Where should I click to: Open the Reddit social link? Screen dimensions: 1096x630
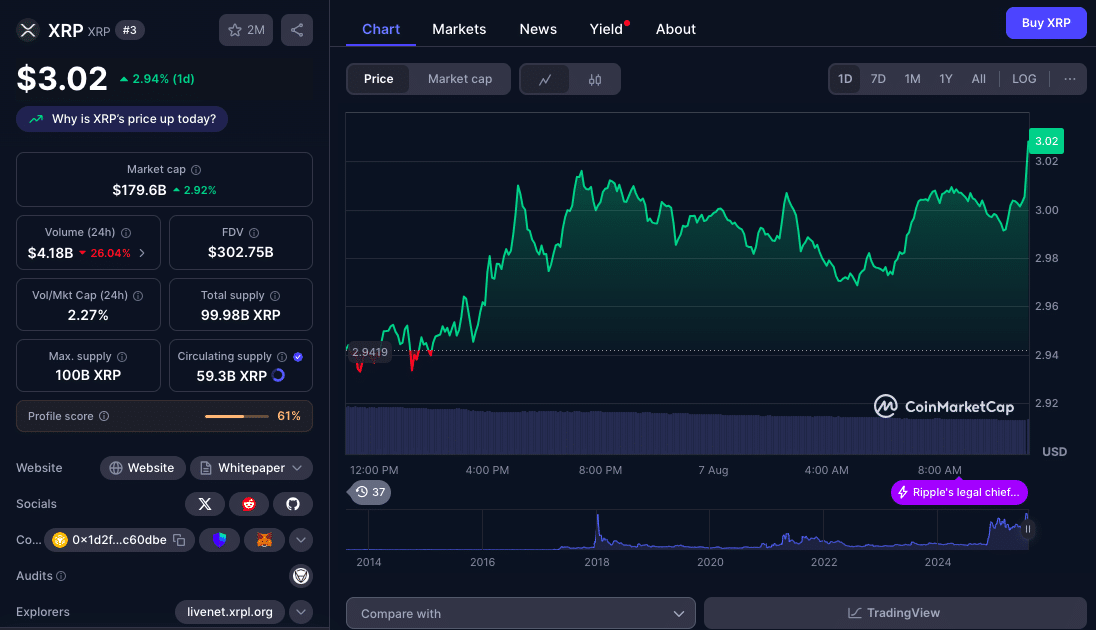coord(249,504)
